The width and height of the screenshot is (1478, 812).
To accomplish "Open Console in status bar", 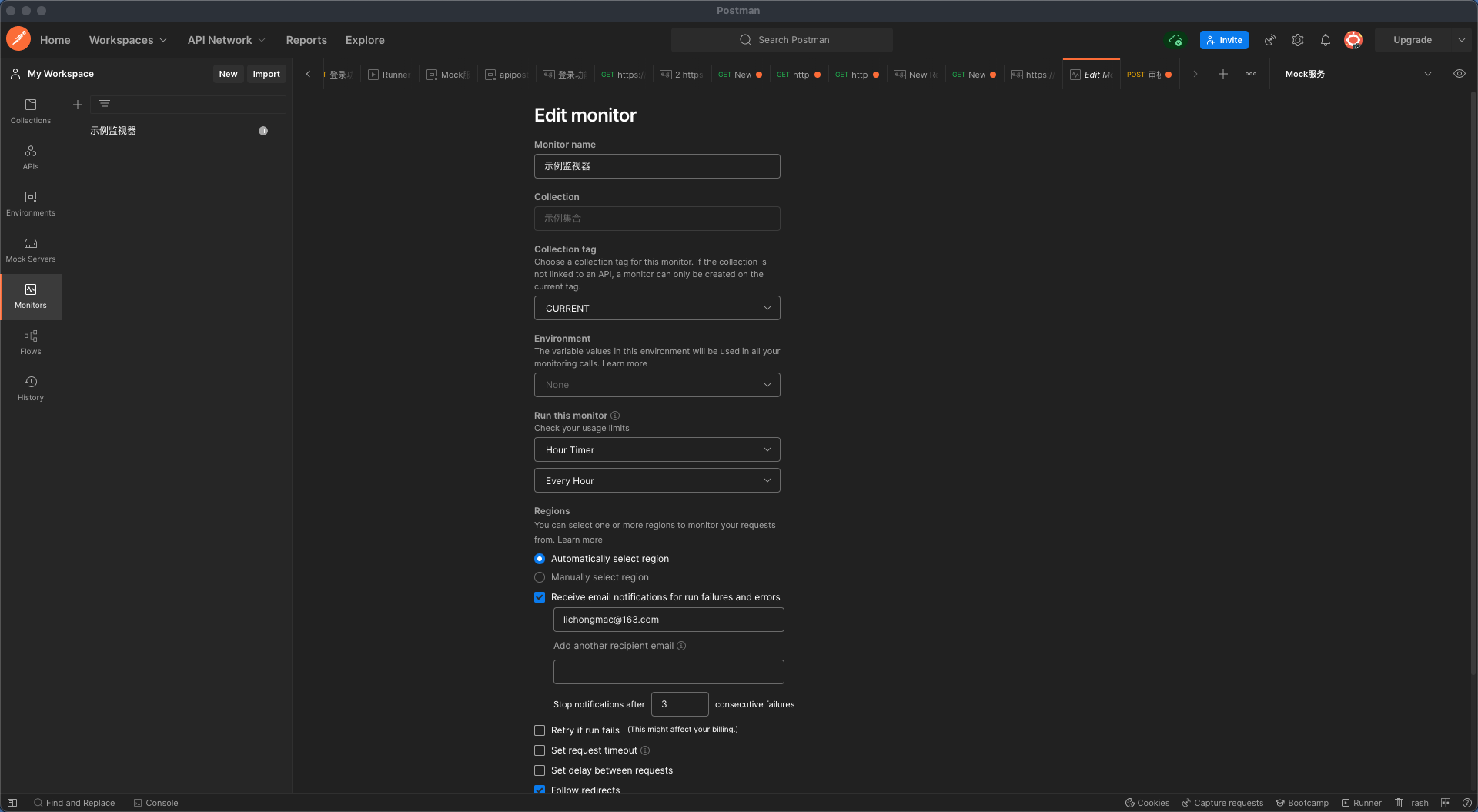I will (155, 803).
